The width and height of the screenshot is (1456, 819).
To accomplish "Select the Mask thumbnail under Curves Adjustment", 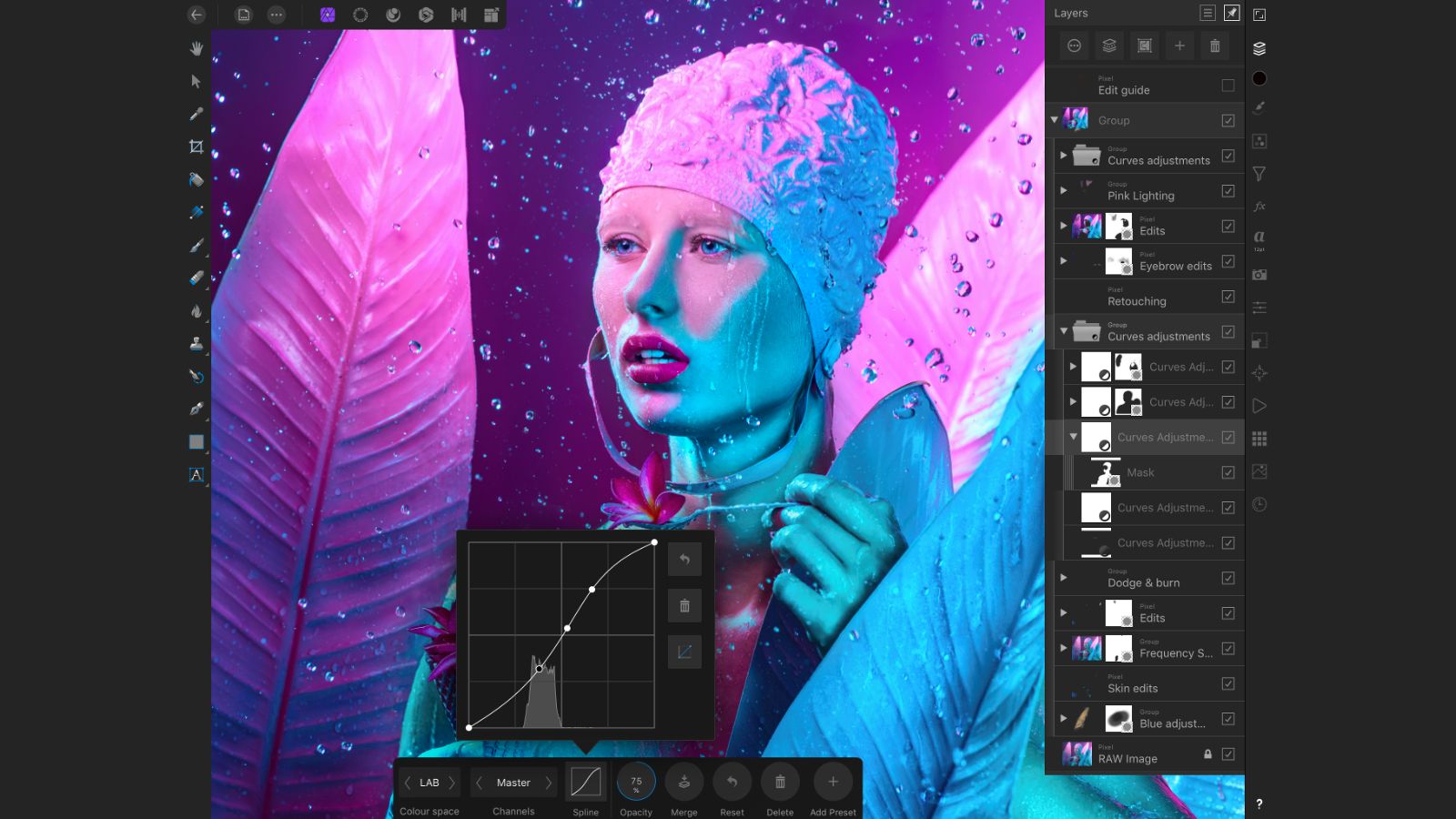I will 1106,472.
